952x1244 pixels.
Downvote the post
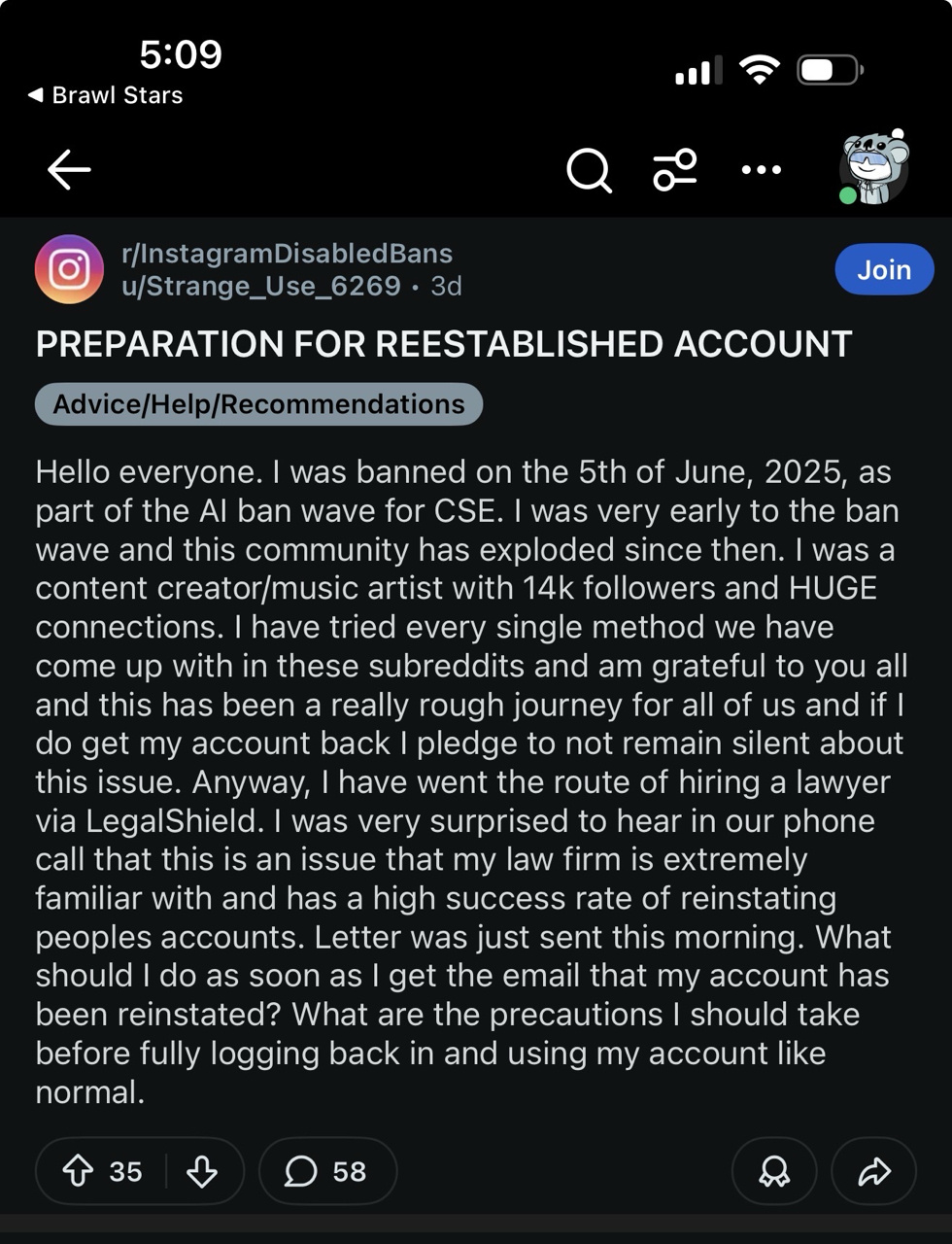(x=202, y=1171)
